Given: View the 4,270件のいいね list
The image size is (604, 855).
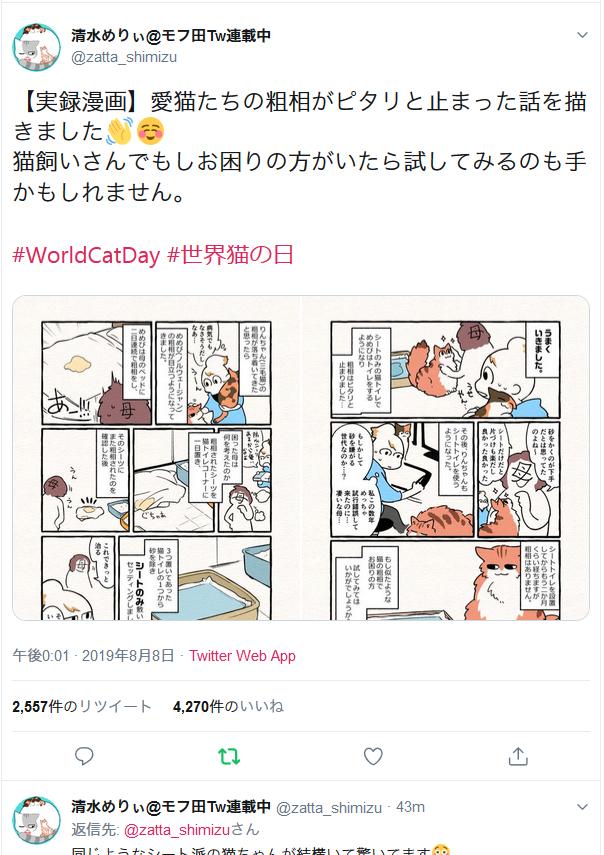Looking at the screenshot, I should click(228, 707).
